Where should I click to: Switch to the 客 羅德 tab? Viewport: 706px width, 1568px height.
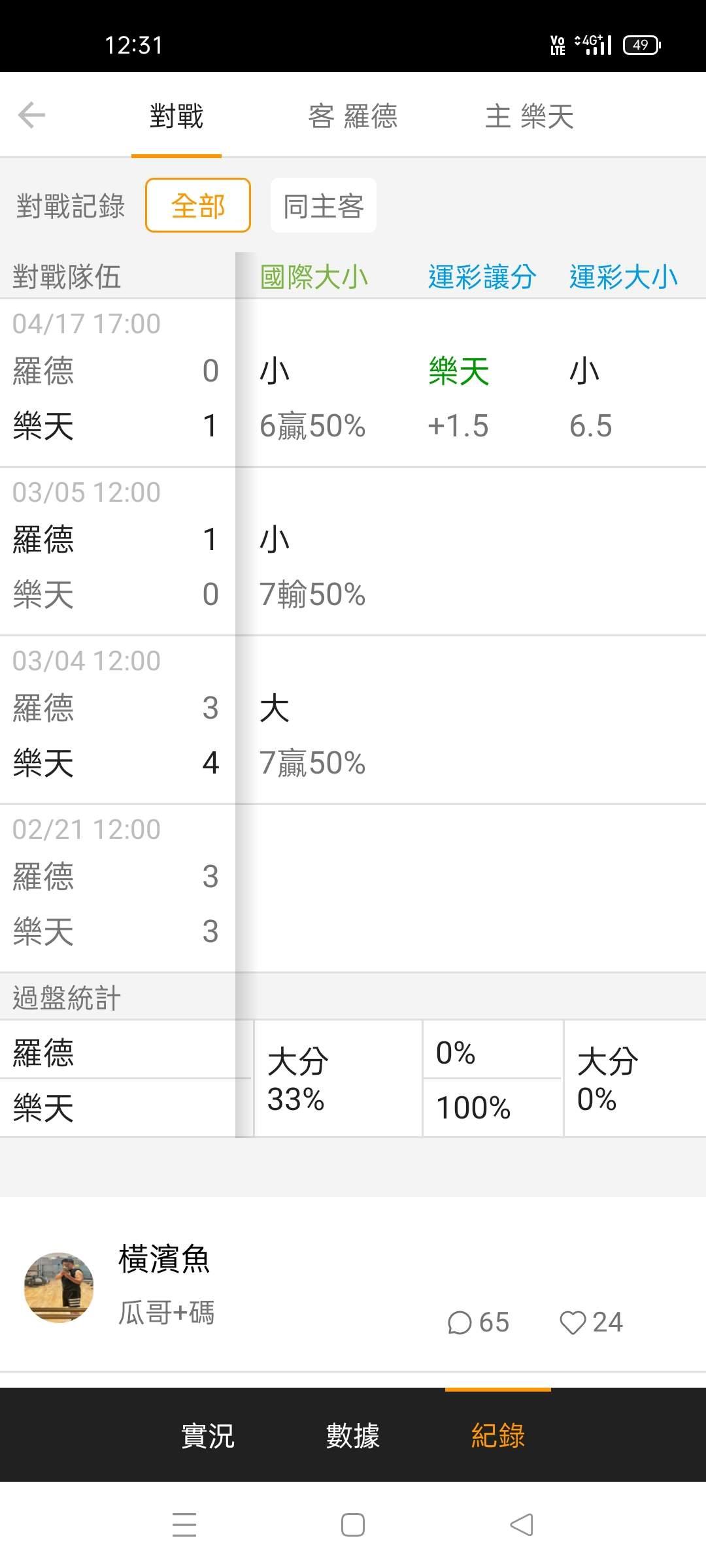tap(353, 116)
